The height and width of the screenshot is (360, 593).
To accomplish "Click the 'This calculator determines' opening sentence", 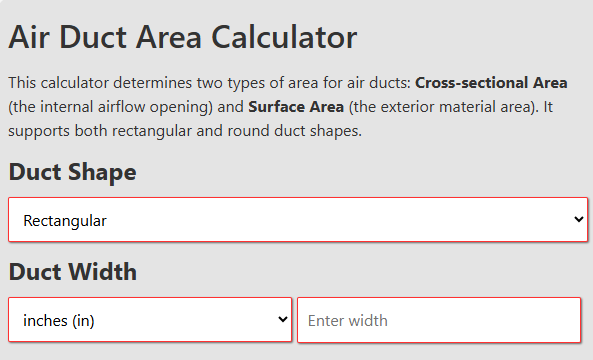I will tap(96, 83).
